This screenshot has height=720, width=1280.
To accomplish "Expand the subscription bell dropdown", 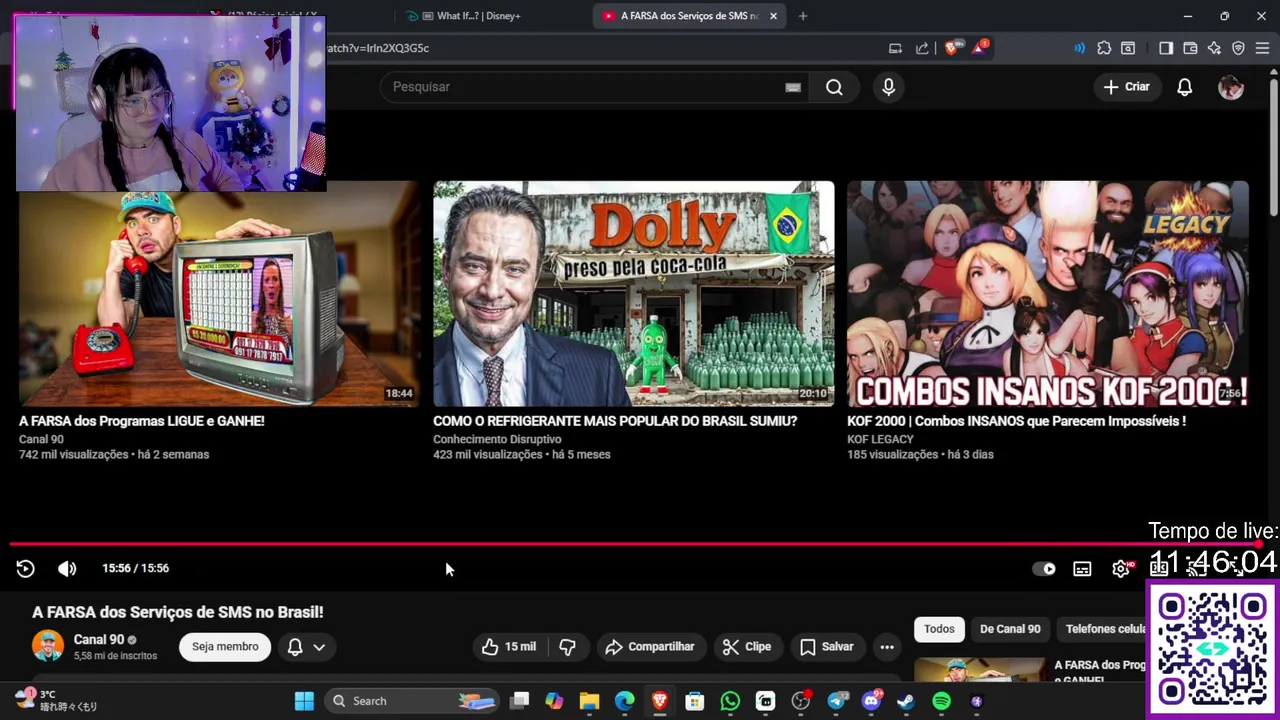I will [x=306, y=647].
